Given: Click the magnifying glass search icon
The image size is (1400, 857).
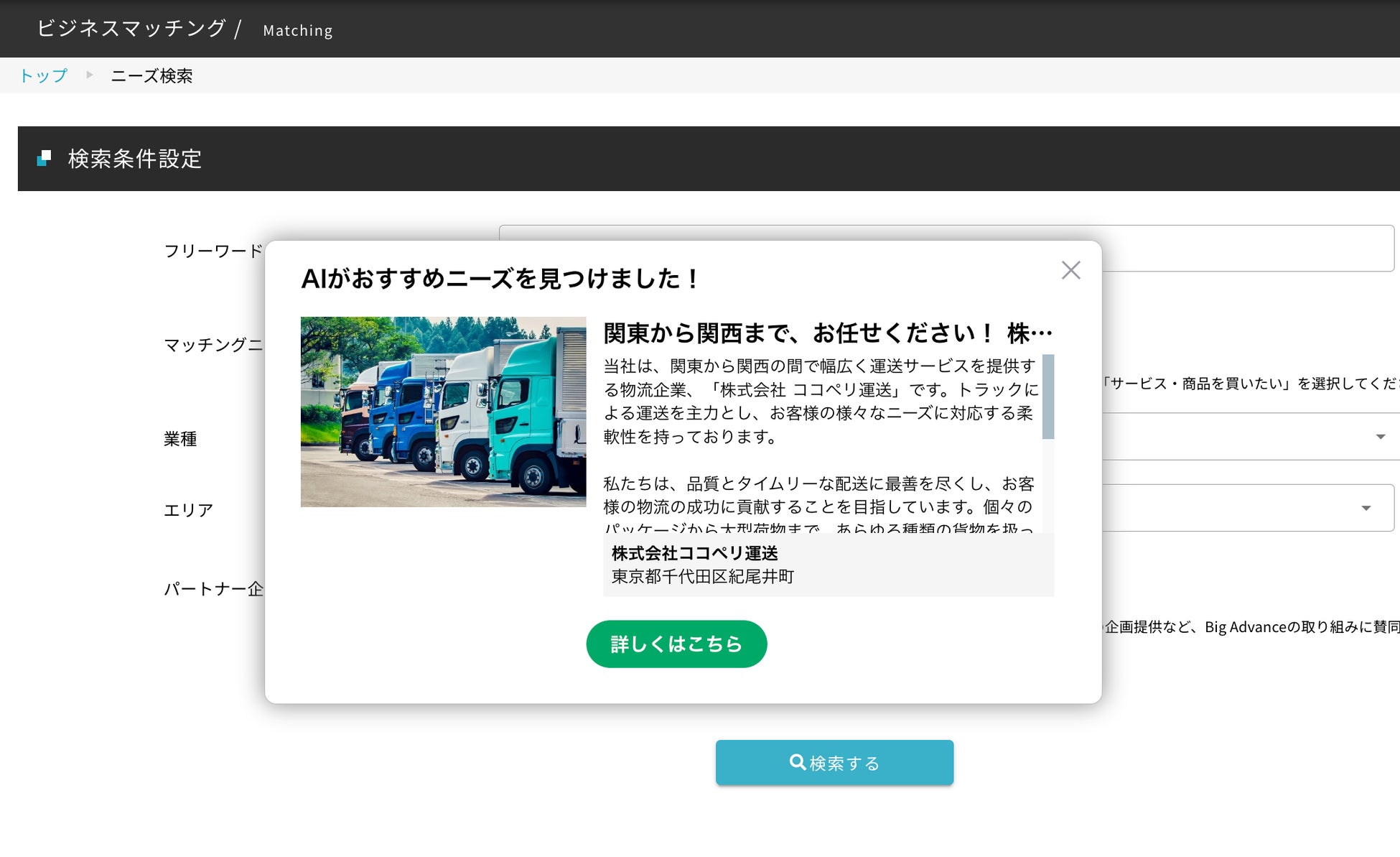Looking at the screenshot, I should point(797,761).
